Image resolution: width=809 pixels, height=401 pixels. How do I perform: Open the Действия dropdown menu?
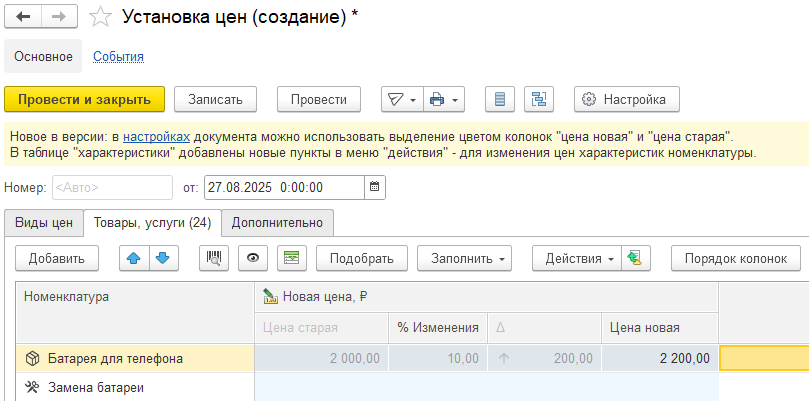pyautogui.click(x=580, y=258)
